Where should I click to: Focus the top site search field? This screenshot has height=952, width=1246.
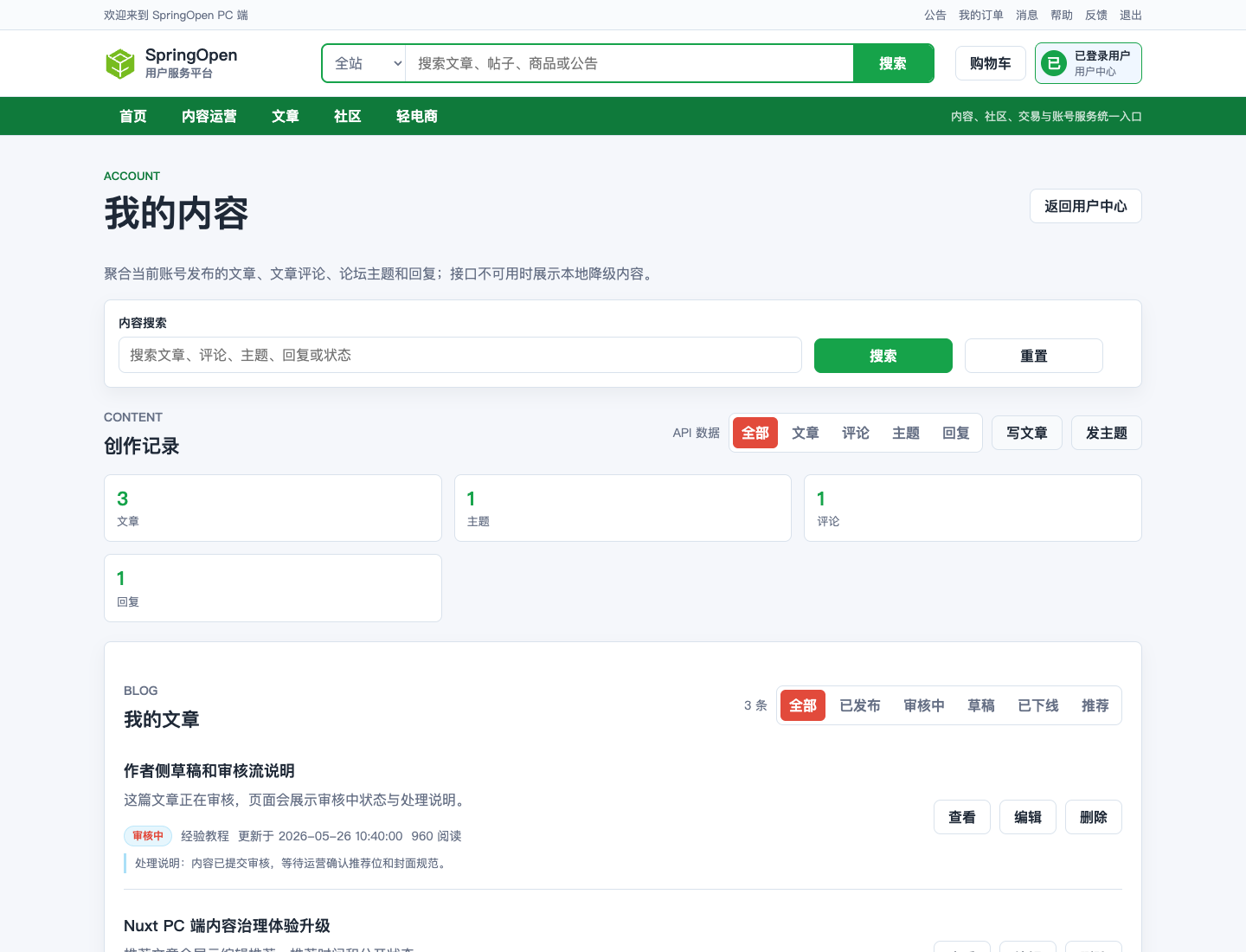(629, 63)
